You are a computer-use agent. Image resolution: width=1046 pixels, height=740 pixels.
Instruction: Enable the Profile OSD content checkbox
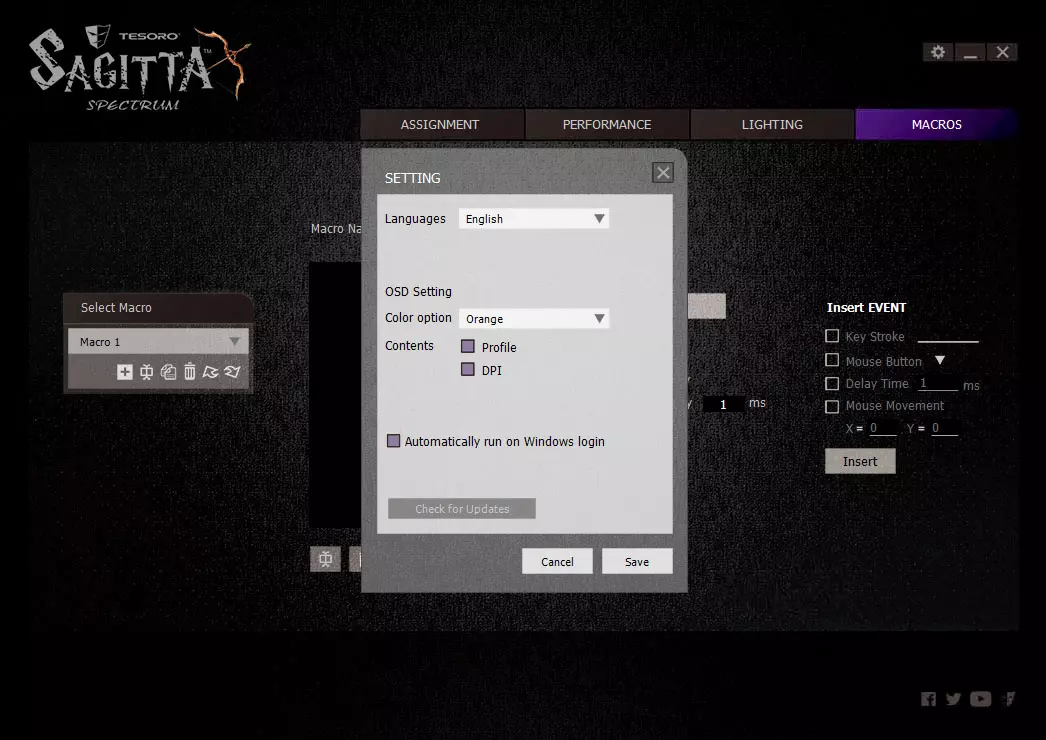(468, 346)
